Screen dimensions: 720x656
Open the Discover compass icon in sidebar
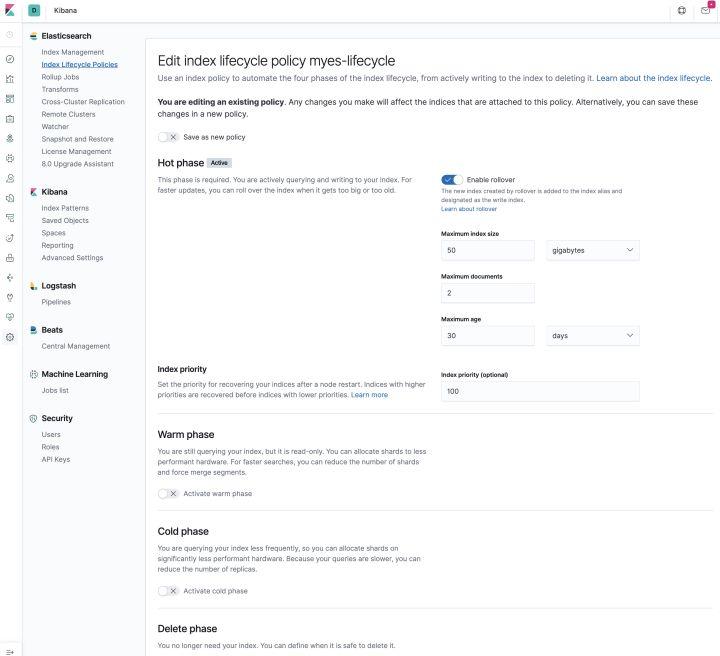coord(10,59)
